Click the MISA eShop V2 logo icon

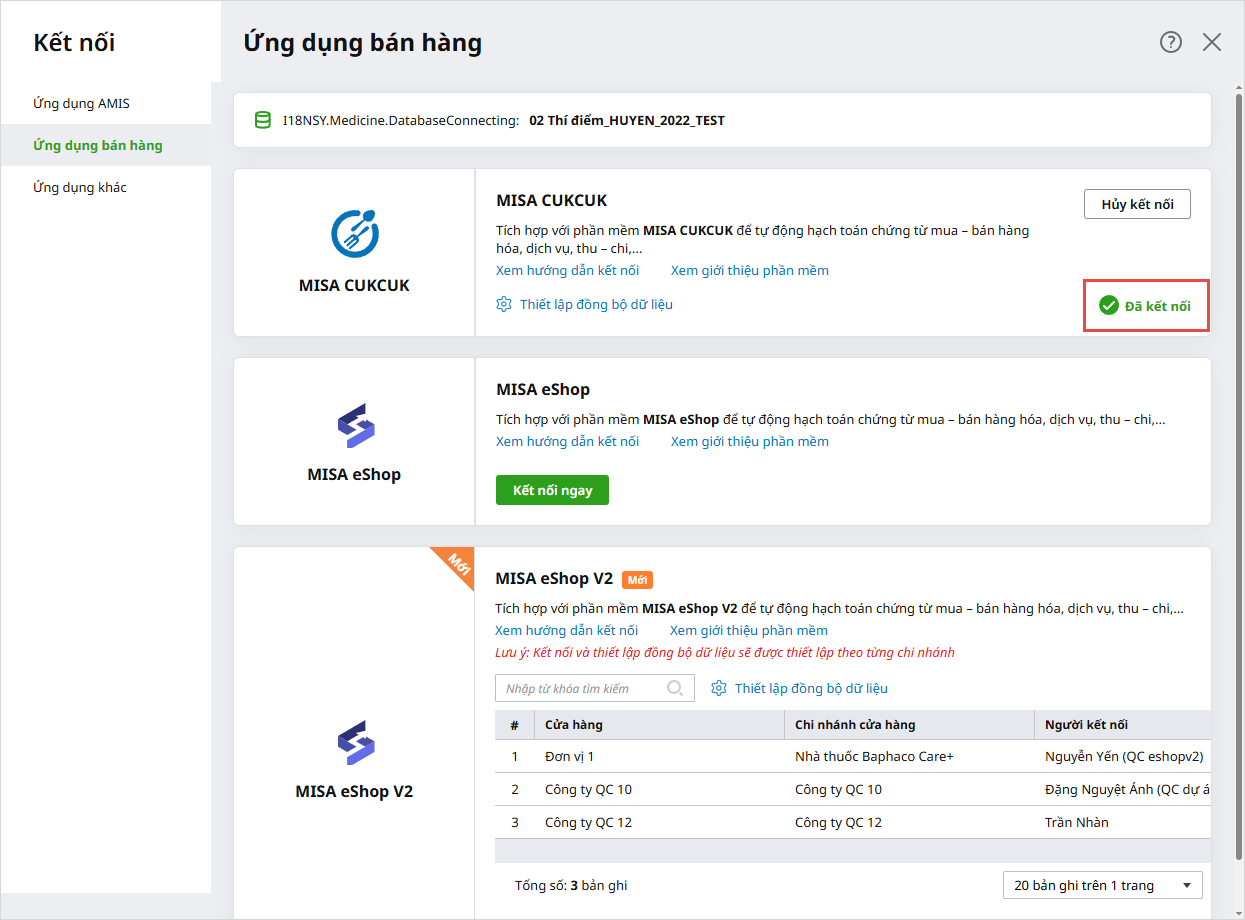tap(355, 743)
